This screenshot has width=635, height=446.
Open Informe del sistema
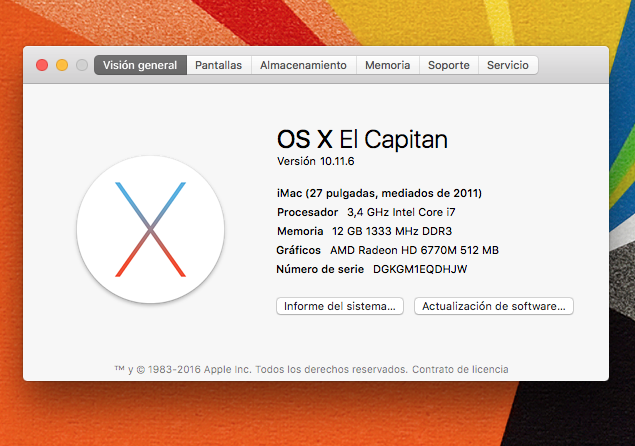(341, 306)
